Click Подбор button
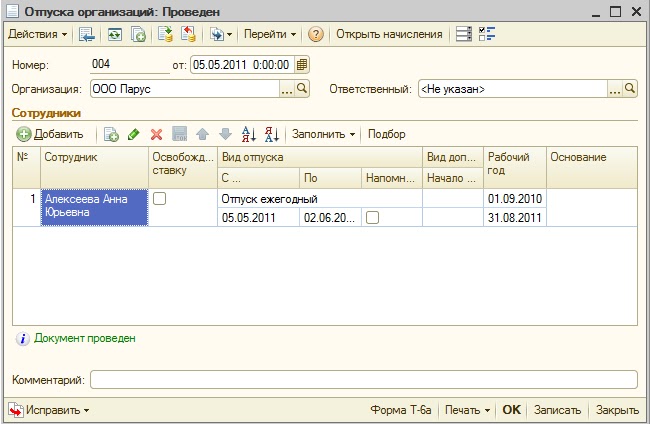650x424 pixels. 387,134
